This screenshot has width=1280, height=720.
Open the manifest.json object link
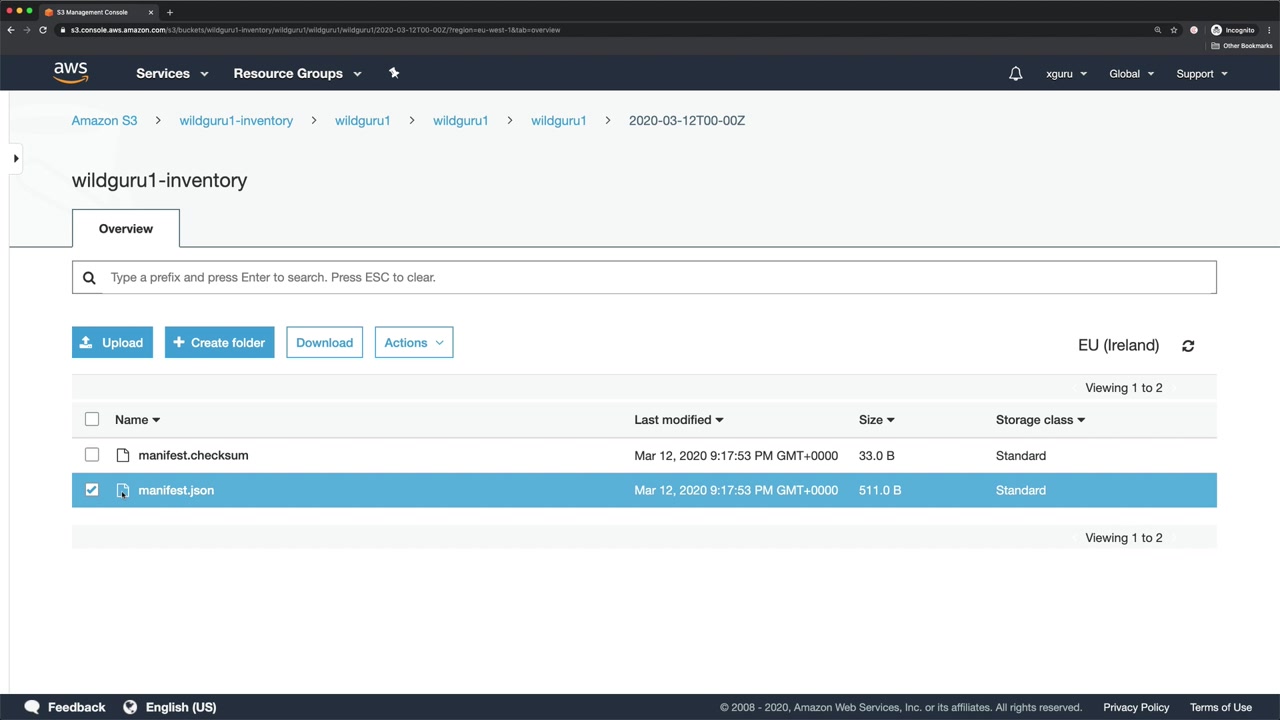[x=176, y=490]
